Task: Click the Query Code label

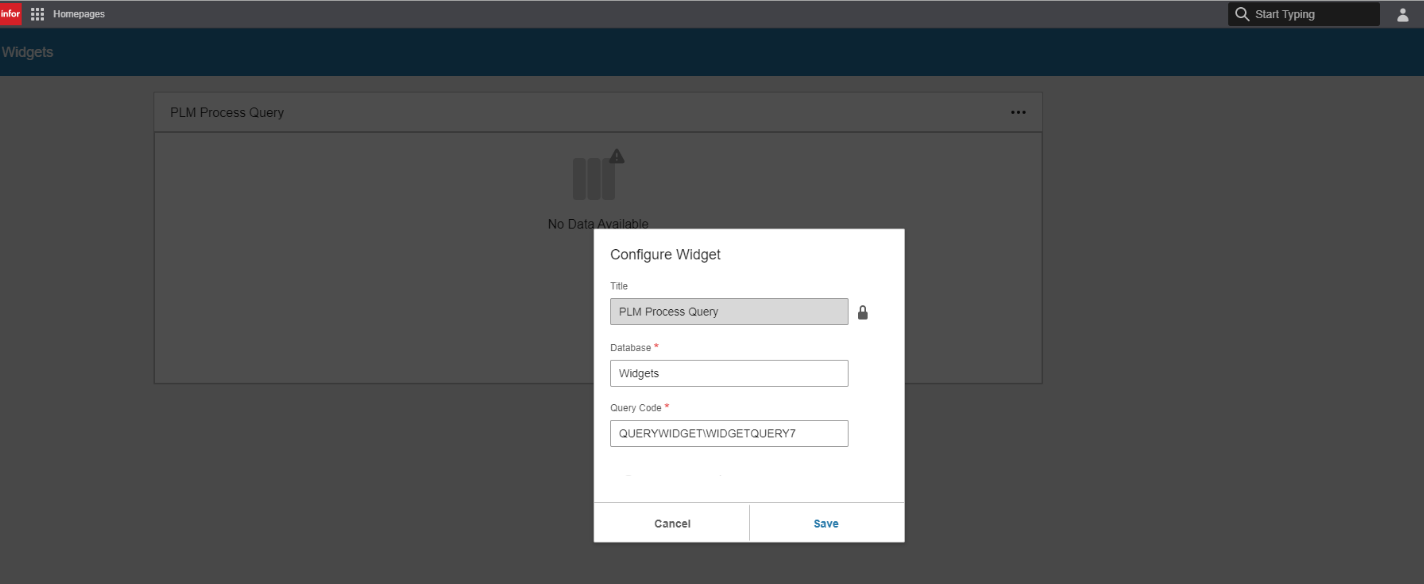Action: pyautogui.click(x=636, y=408)
